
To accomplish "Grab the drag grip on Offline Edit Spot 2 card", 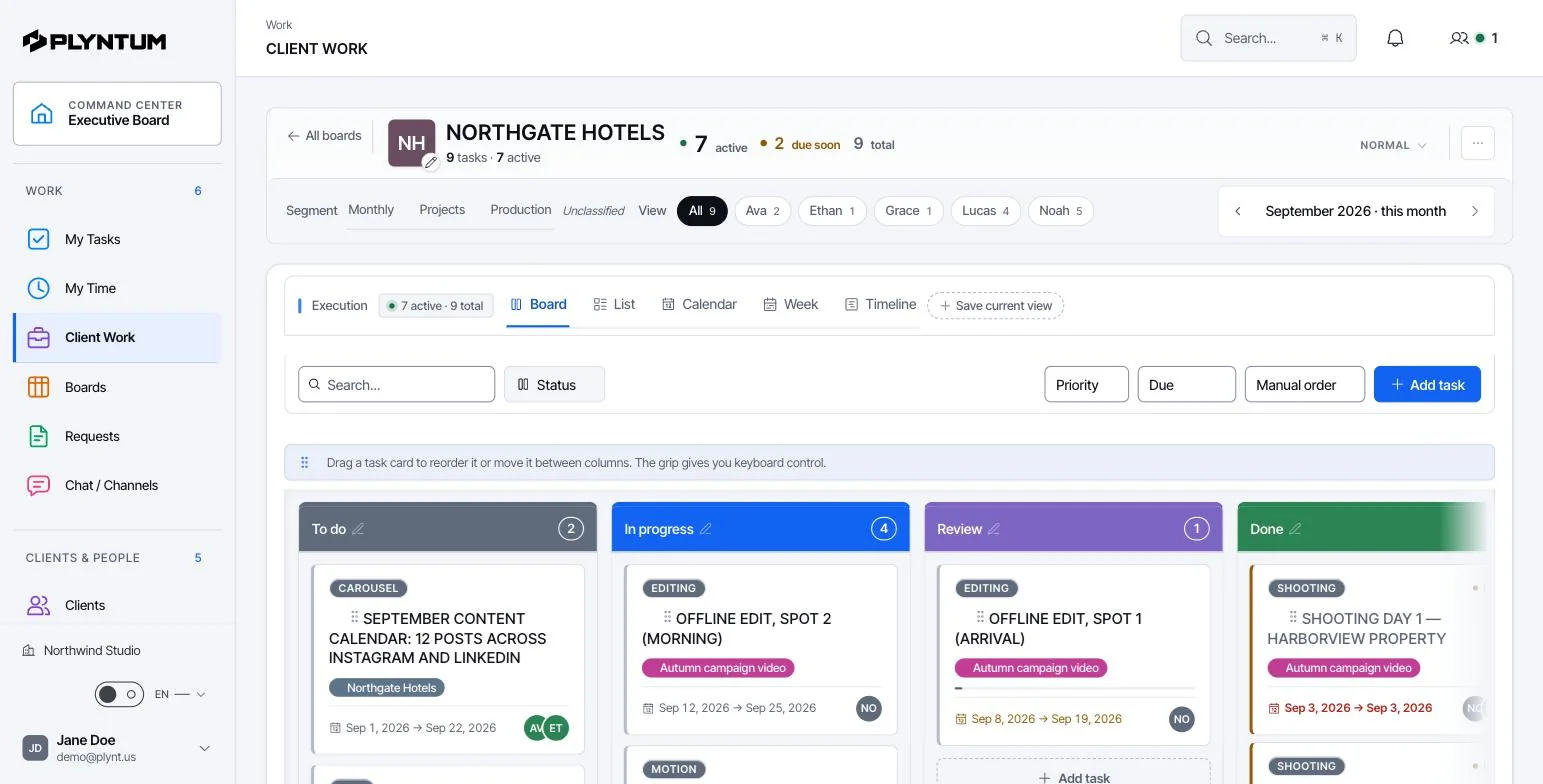I will [x=667, y=618].
